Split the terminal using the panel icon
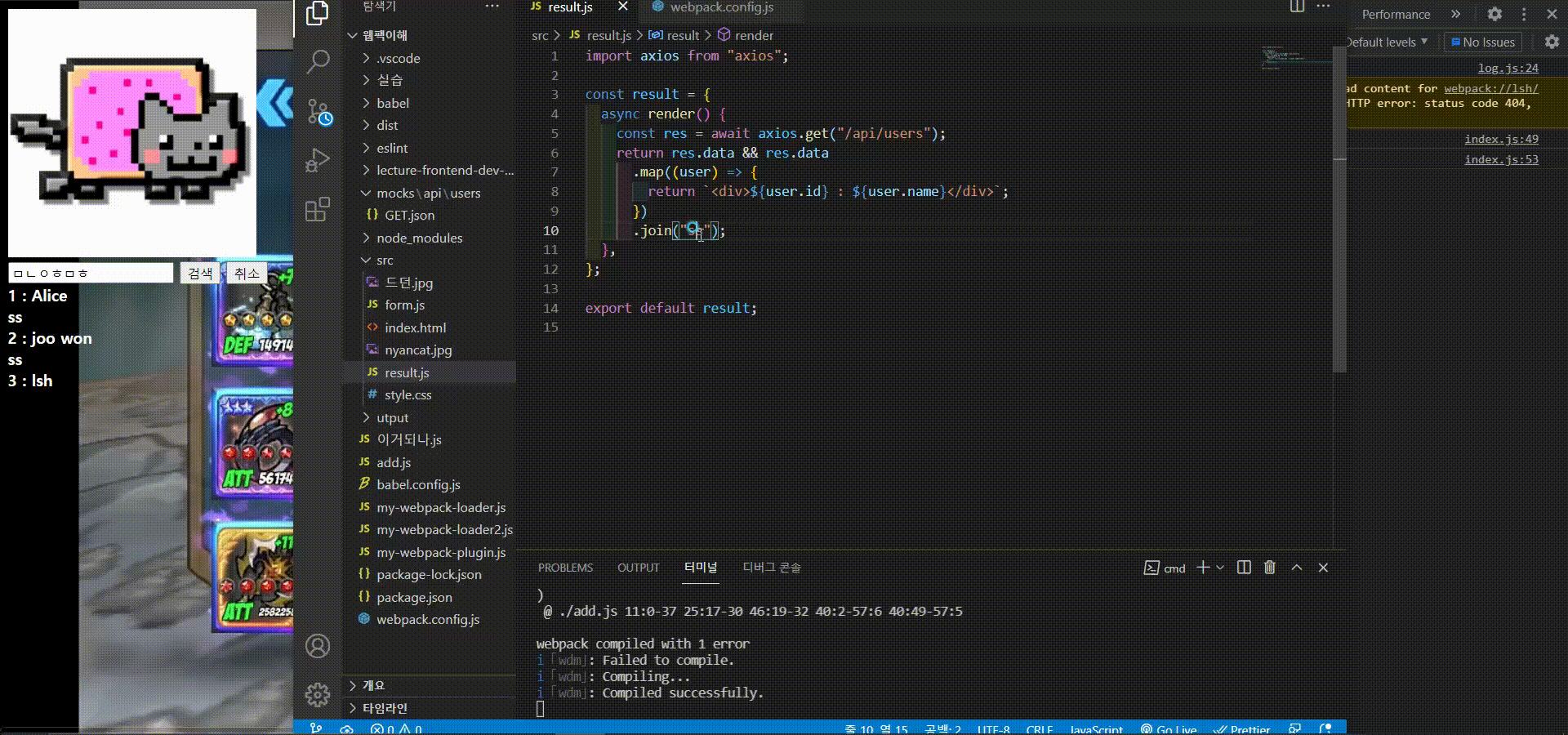The height and width of the screenshot is (735, 1568). tap(1244, 568)
